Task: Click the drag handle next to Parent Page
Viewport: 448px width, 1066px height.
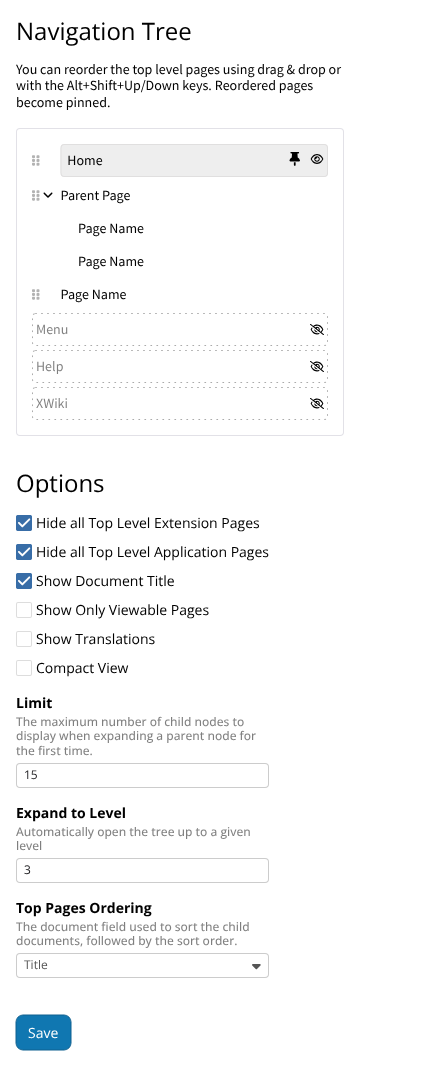Action: tap(36, 196)
